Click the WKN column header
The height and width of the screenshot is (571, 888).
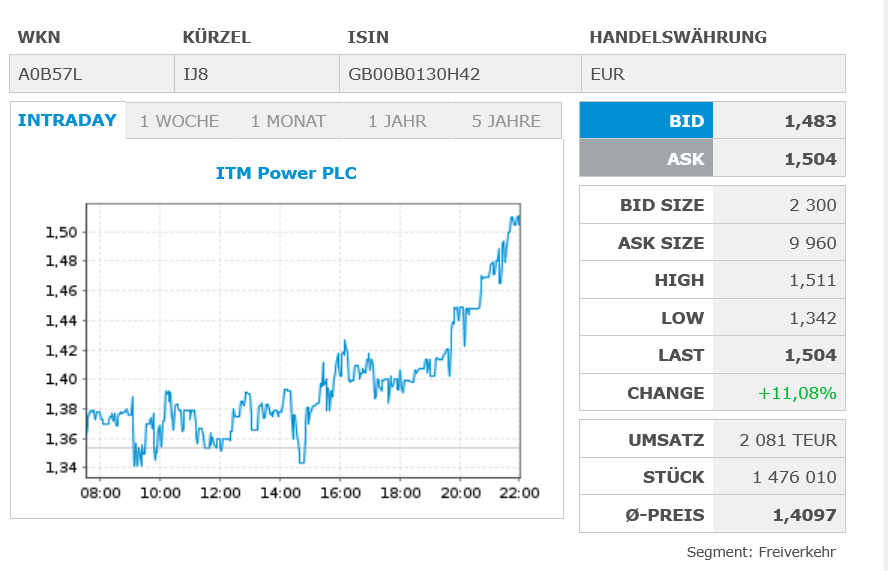(39, 37)
